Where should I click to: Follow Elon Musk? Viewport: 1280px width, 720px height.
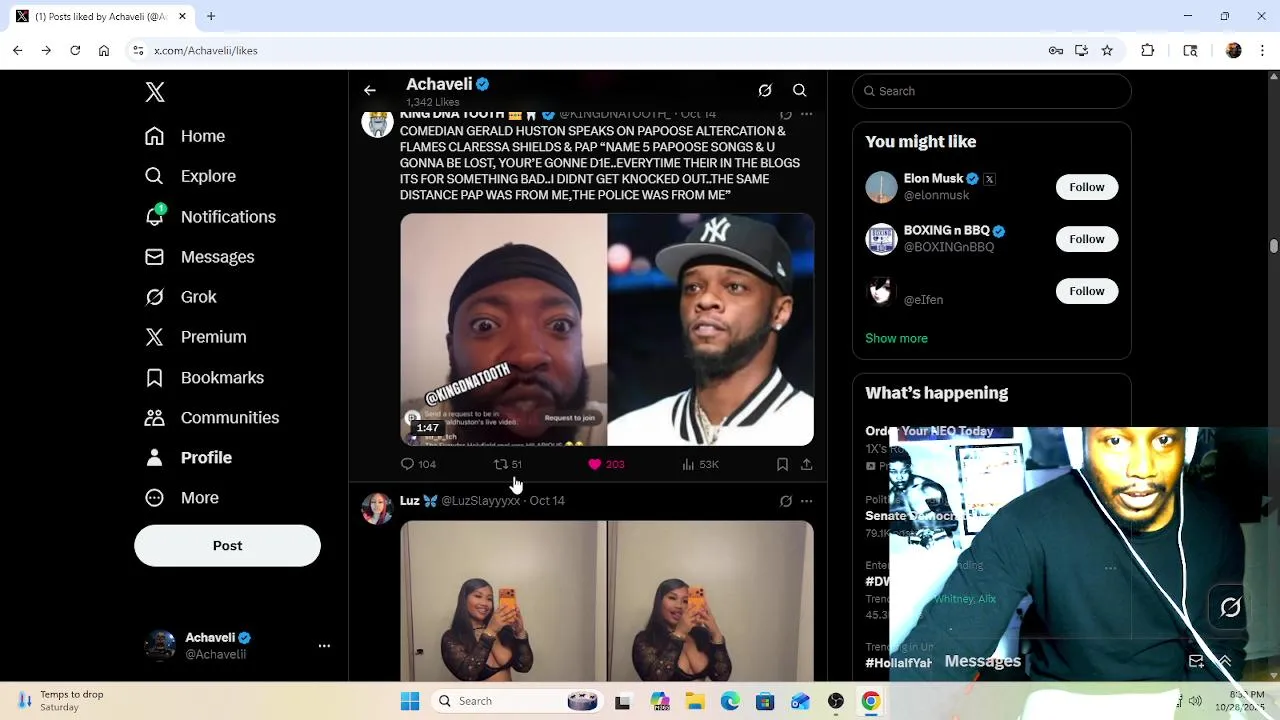pyautogui.click(x=1086, y=187)
